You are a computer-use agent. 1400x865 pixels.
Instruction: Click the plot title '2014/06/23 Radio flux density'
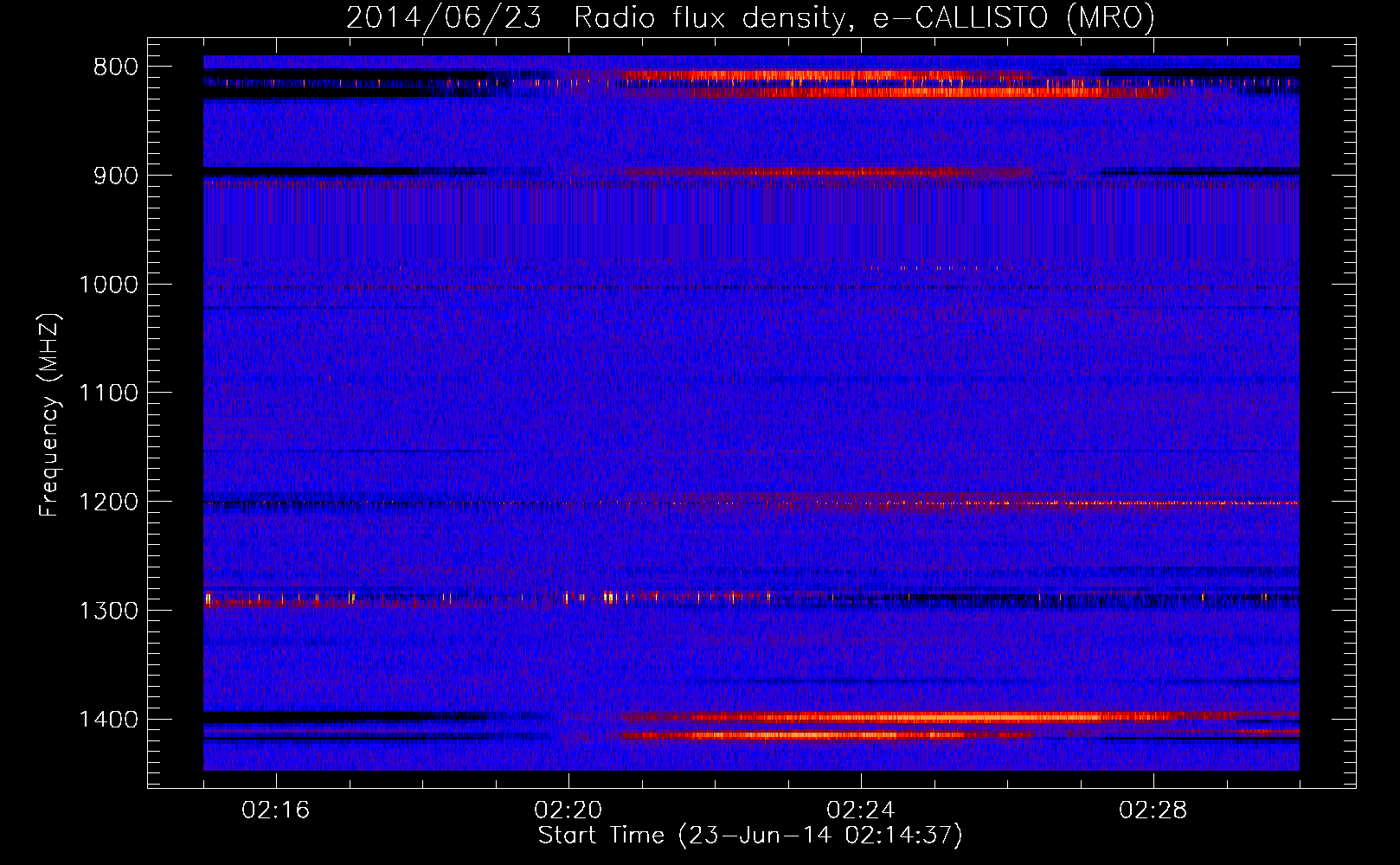pyautogui.click(x=750, y=18)
